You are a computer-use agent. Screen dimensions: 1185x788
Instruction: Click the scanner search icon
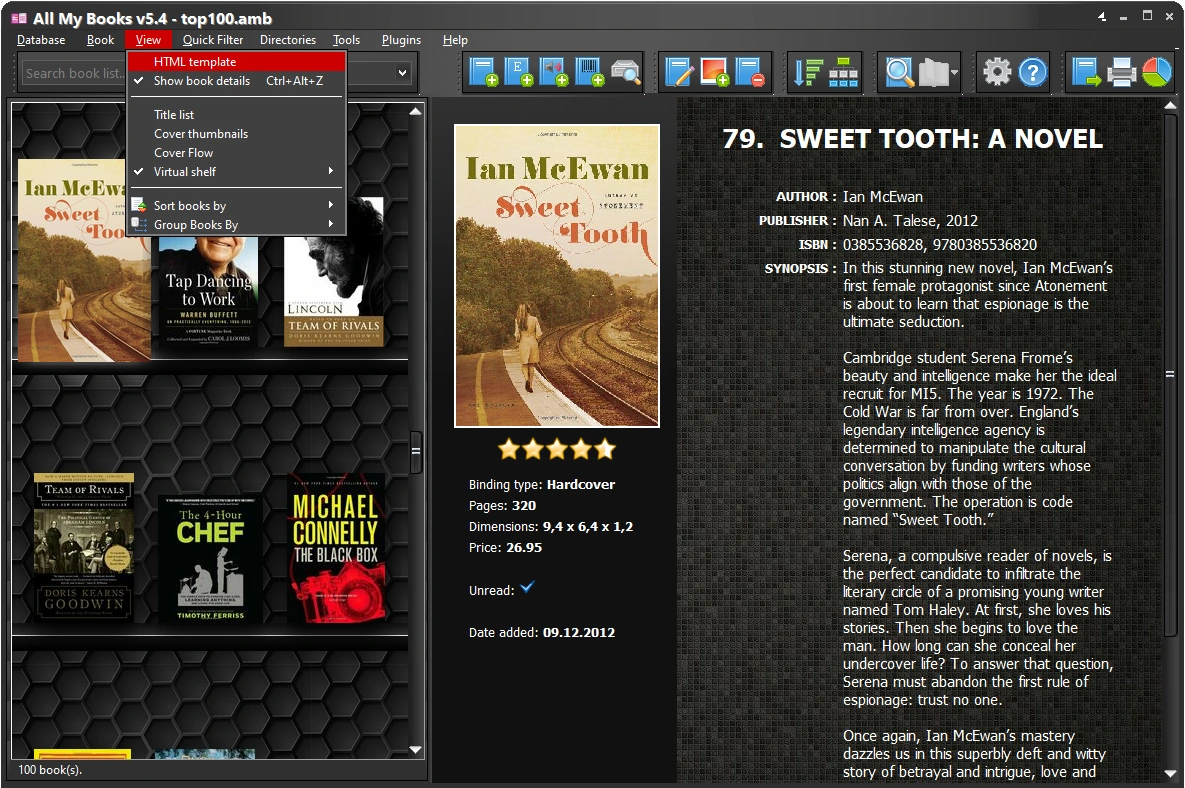[625, 73]
